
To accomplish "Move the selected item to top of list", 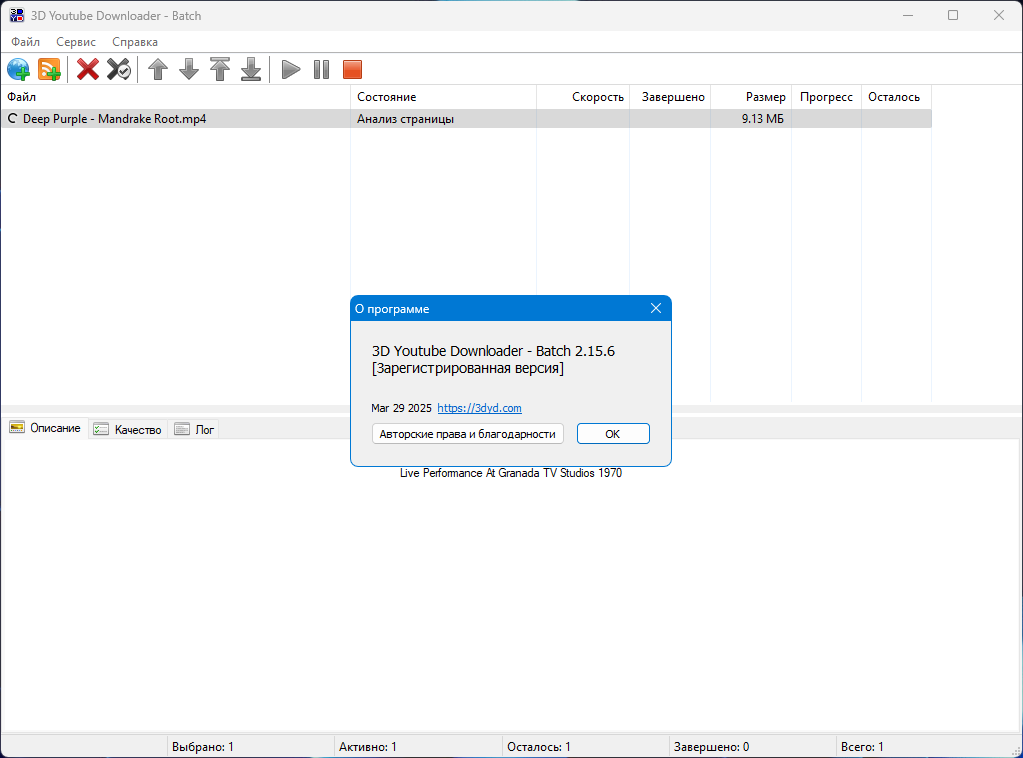I will 220,69.
